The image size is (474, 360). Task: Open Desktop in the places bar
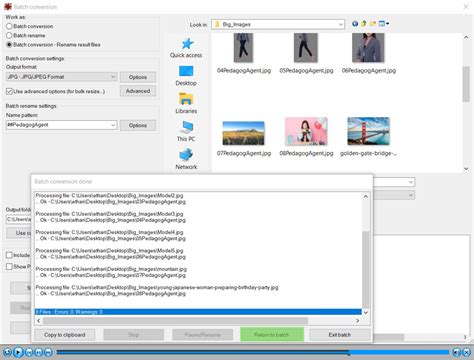[186, 76]
